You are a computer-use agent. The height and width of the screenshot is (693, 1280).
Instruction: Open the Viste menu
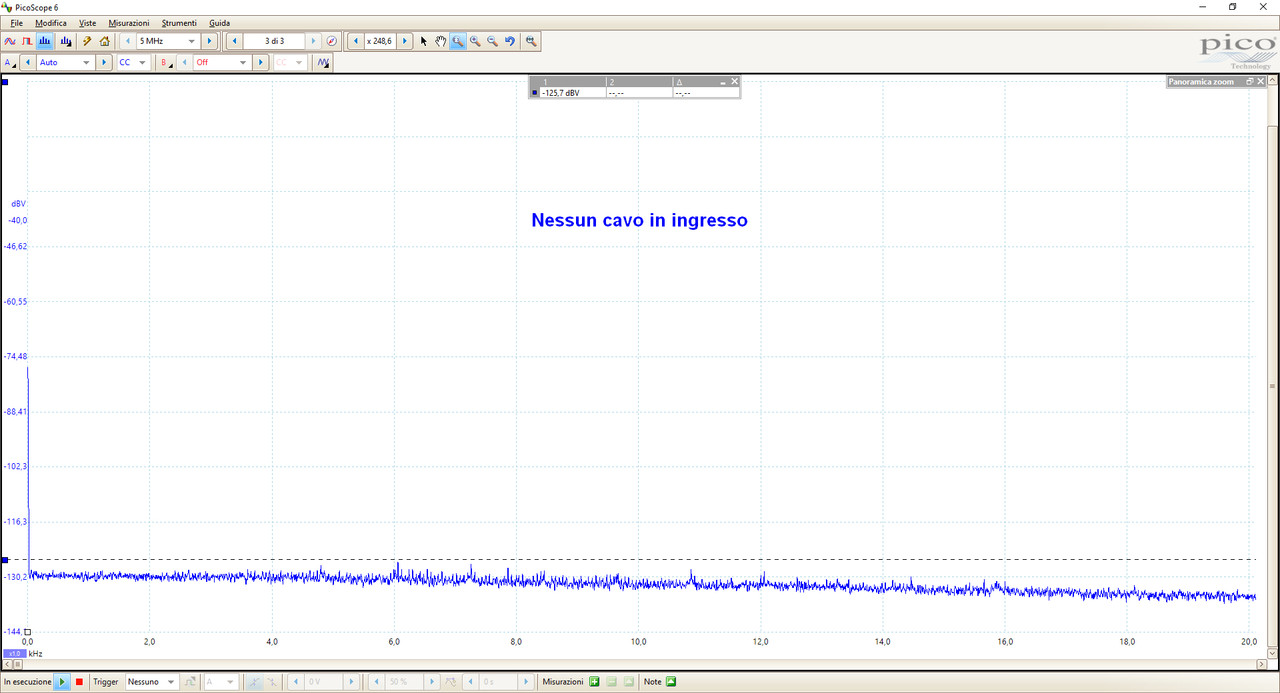point(88,23)
